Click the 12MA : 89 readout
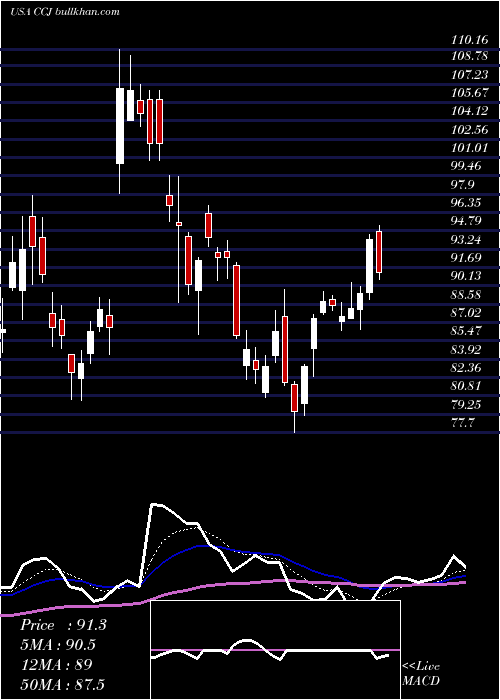Image resolution: width=500 pixels, height=700 pixels. click(56, 665)
